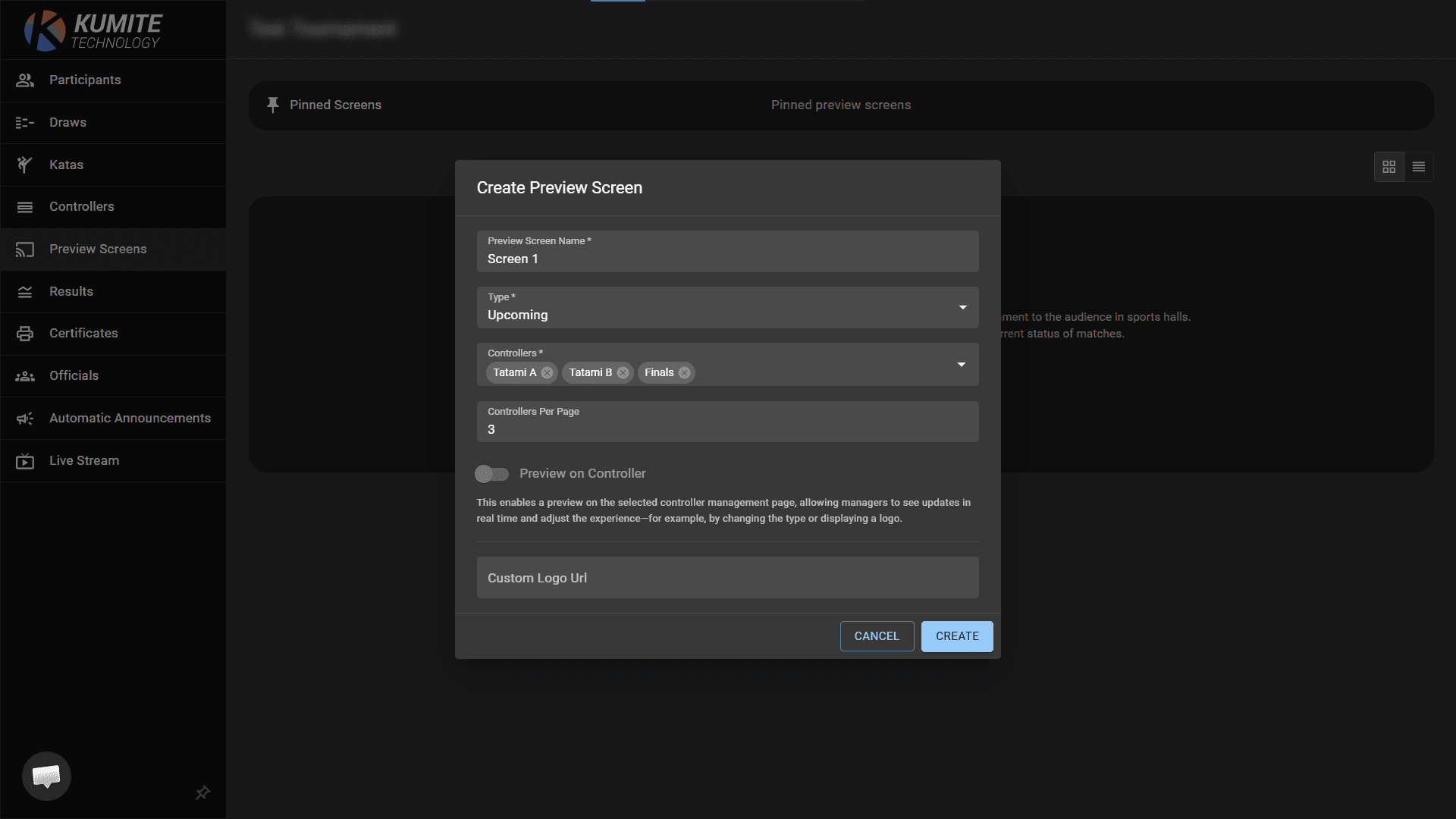Open the Certificates printing section
This screenshot has height=819, width=1456.
point(83,333)
